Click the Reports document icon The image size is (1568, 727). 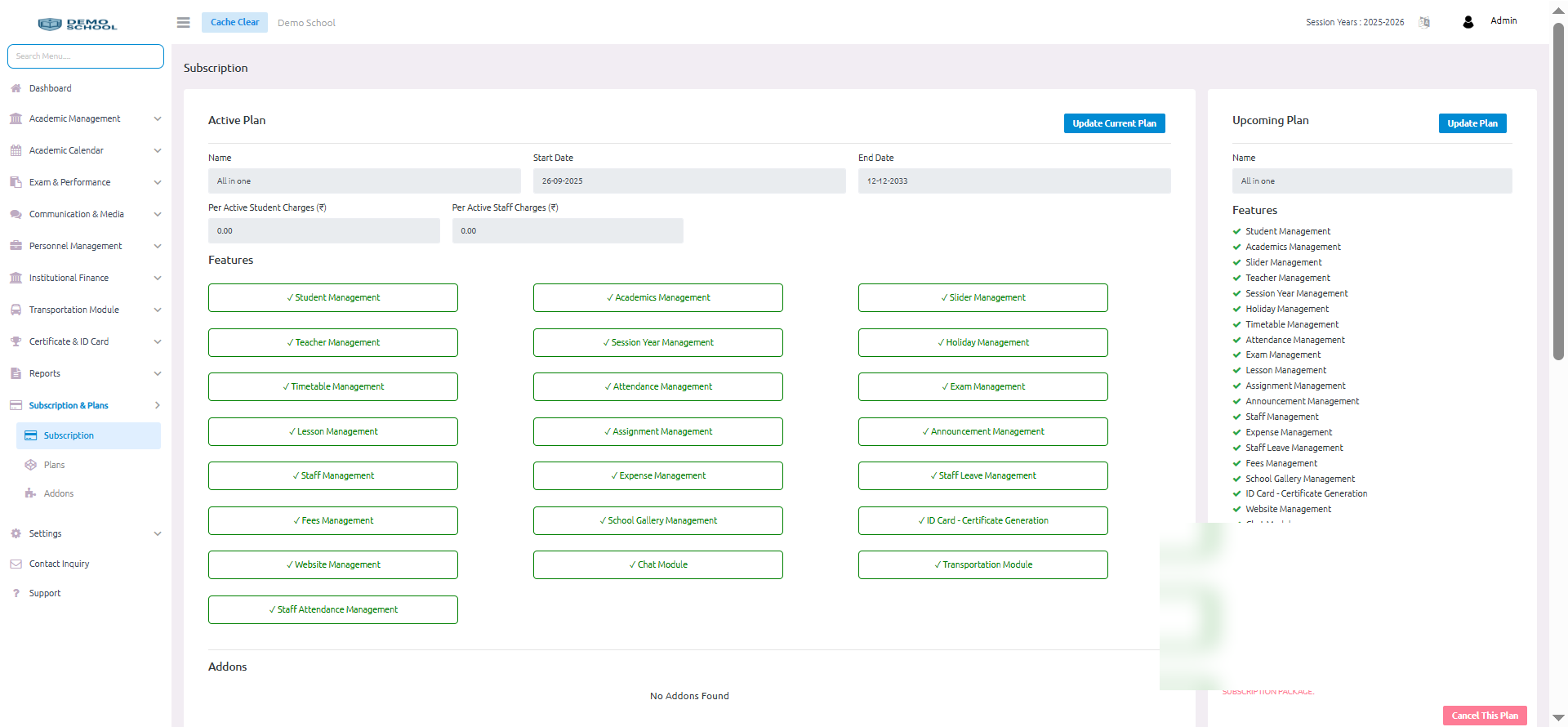pos(16,373)
